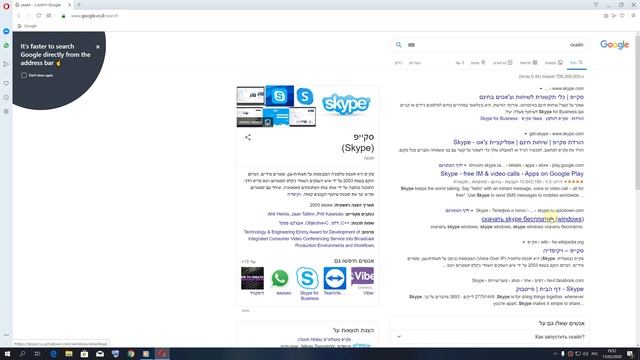Image resolution: width=640 pixels, height=360 pixels.
Task: Click the Google bookmark in bookmarks bar
Action: pos(27,26)
